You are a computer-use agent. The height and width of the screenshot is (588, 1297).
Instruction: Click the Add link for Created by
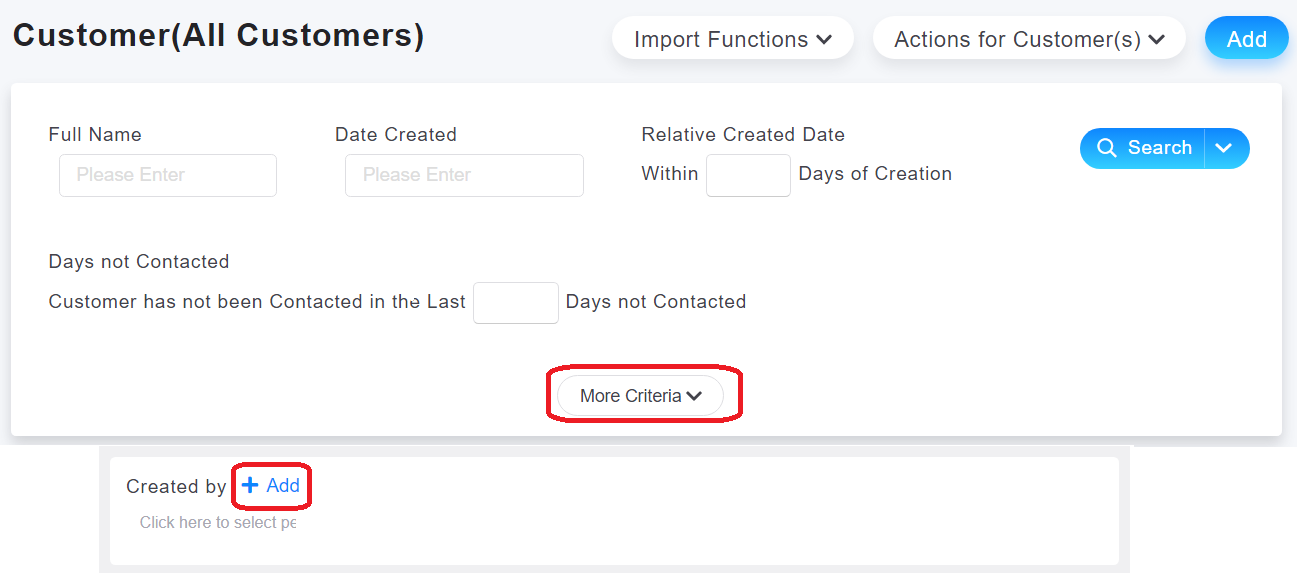271,485
